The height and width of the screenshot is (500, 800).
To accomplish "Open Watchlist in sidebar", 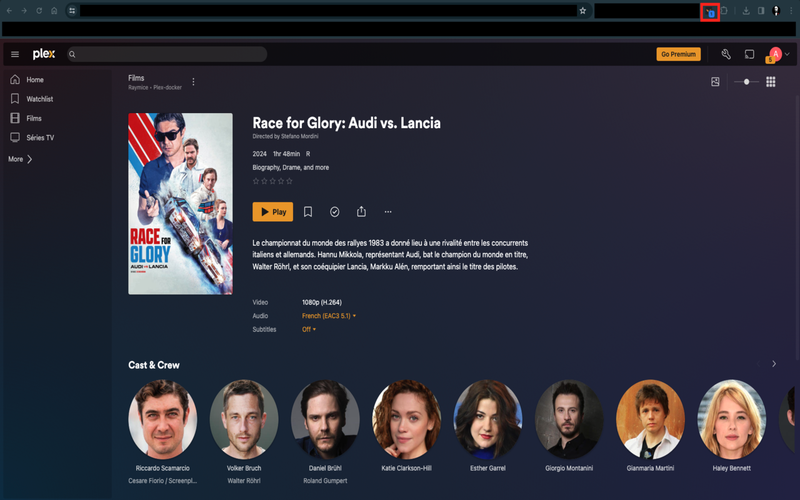I will coord(32,99).
